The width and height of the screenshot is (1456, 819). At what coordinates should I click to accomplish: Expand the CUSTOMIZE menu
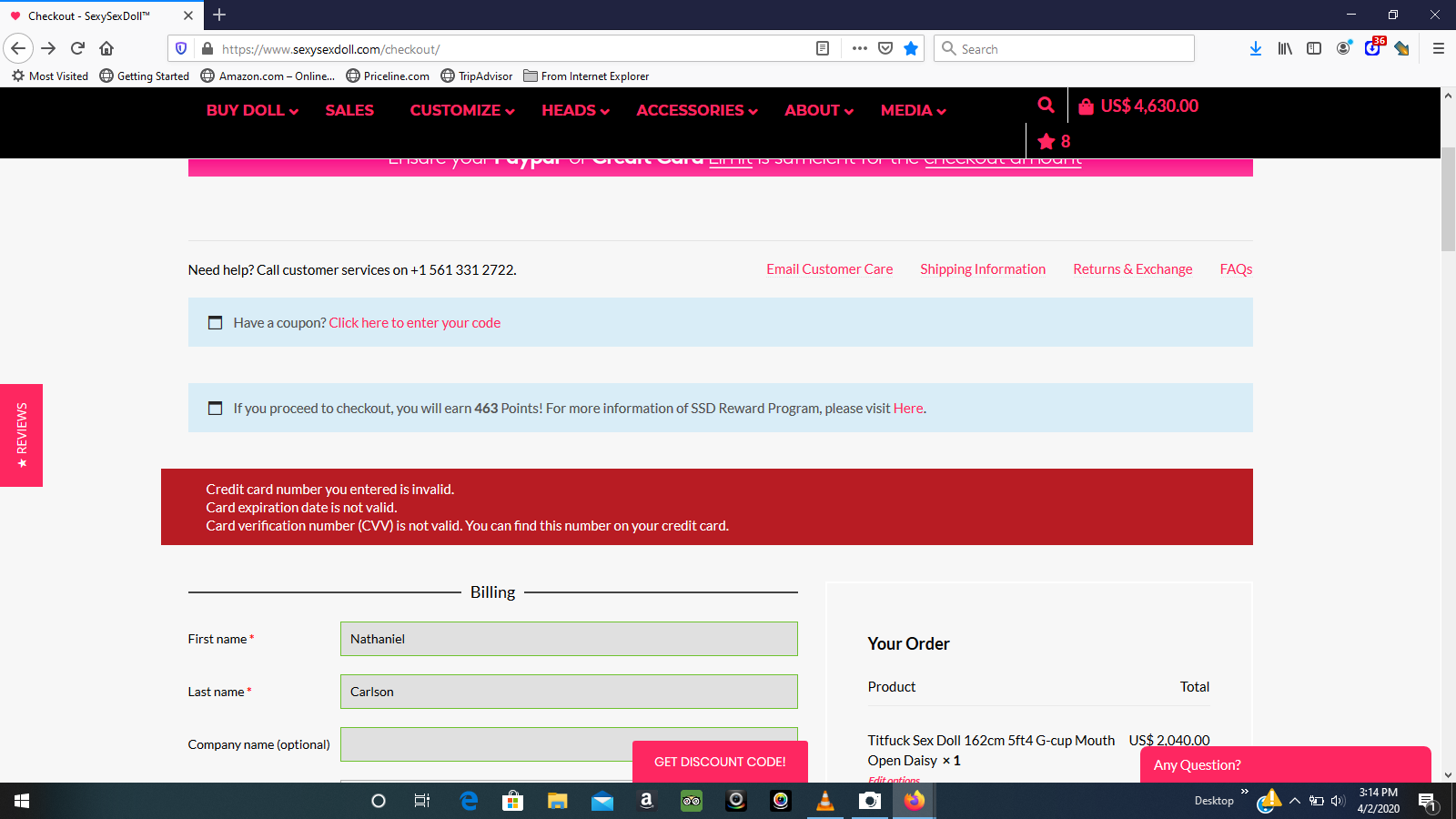coord(462,110)
